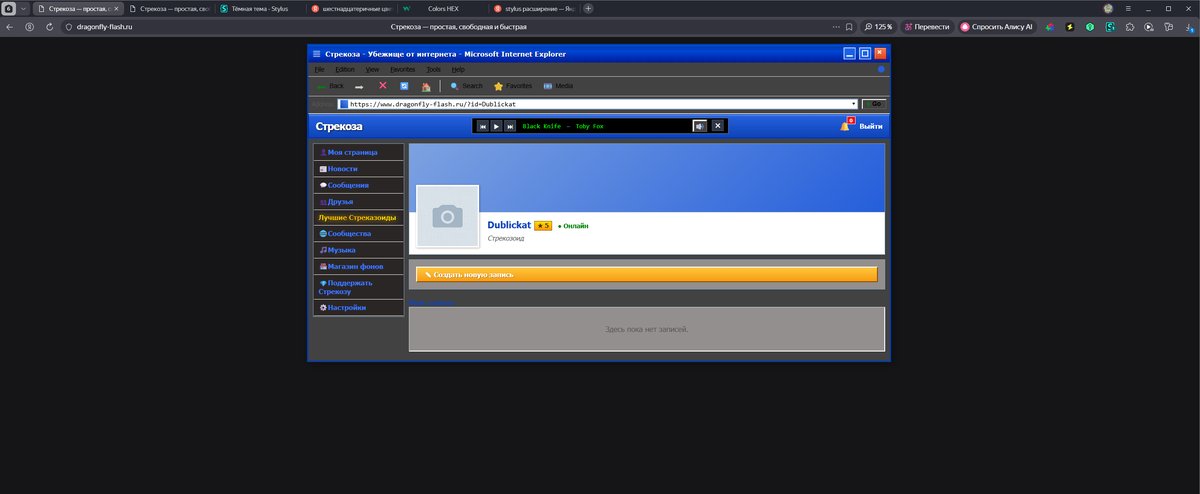The width and height of the screenshot is (1200, 494).
Task: Open the File menu
Action: 320,70
